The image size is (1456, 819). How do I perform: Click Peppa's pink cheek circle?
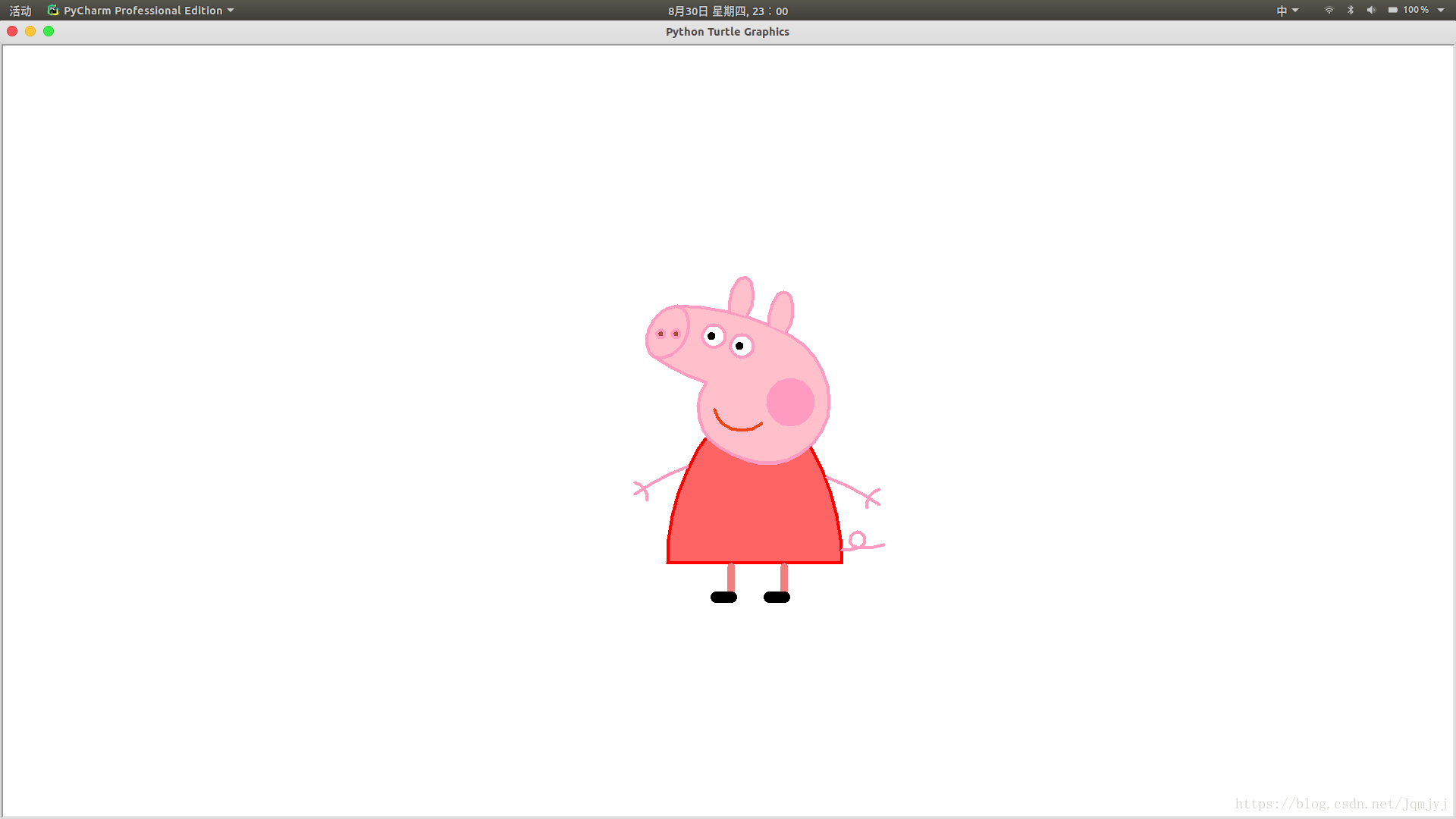pyautogui.click(x=790, y=402)
